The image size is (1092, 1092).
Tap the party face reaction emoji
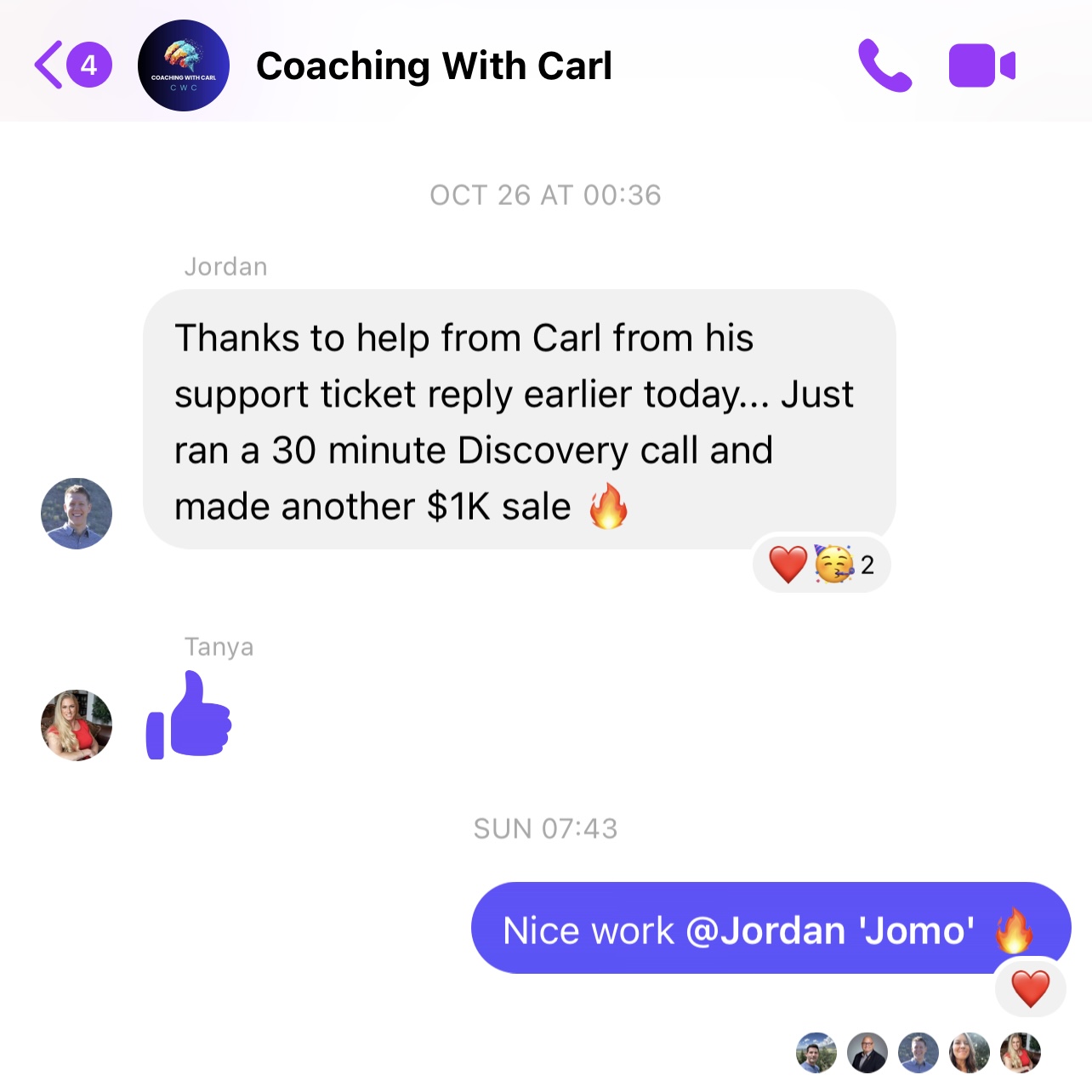833,564
